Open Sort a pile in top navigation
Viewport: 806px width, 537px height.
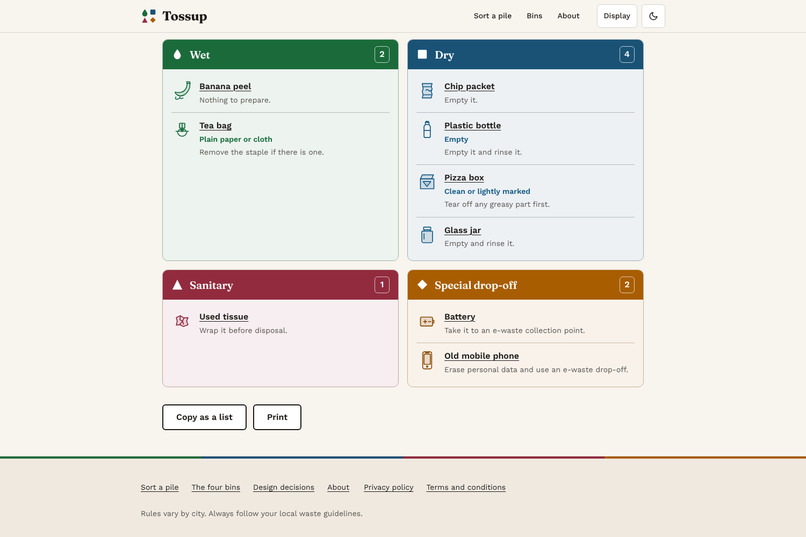(492, 16)
